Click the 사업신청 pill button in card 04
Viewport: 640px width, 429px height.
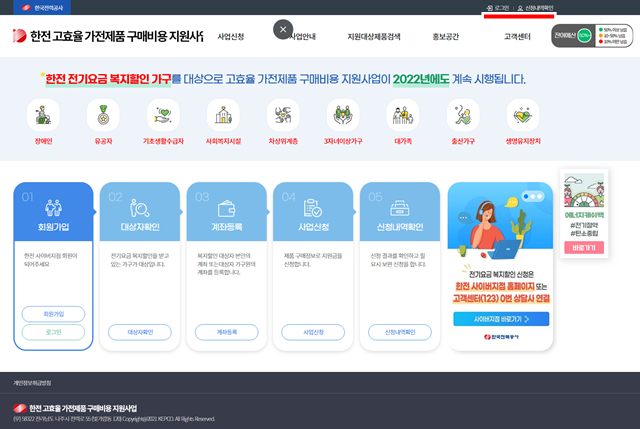pos(313,332)
